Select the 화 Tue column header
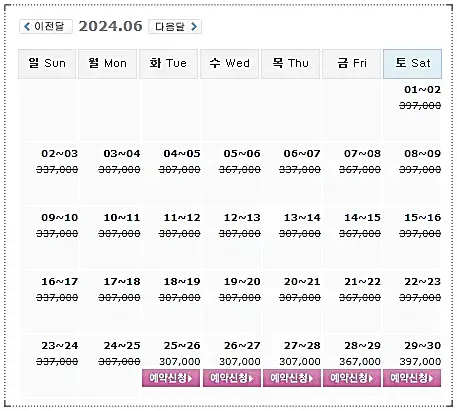 [168, 64]
